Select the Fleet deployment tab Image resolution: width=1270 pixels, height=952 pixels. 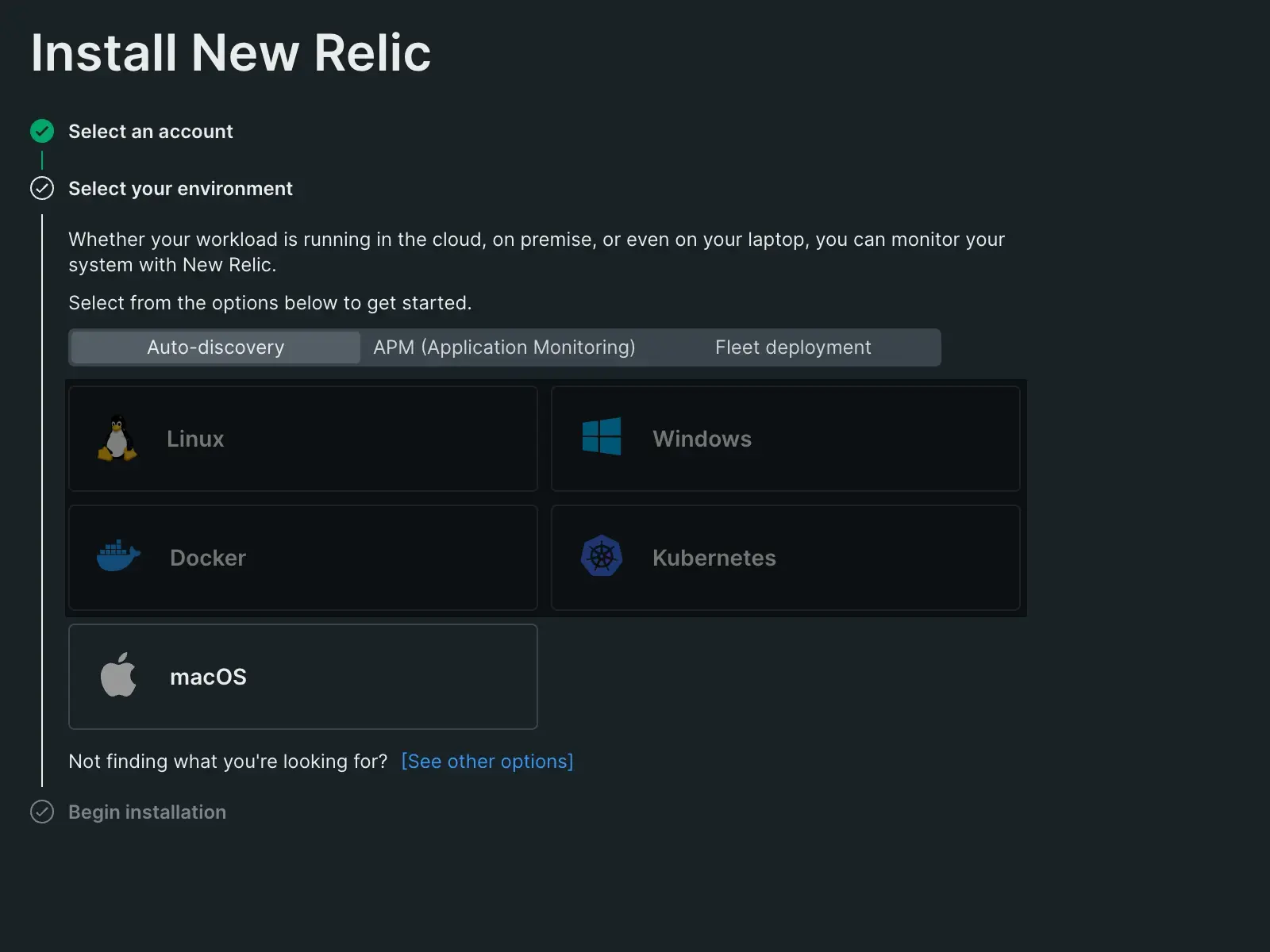click(x=792, y=347)
